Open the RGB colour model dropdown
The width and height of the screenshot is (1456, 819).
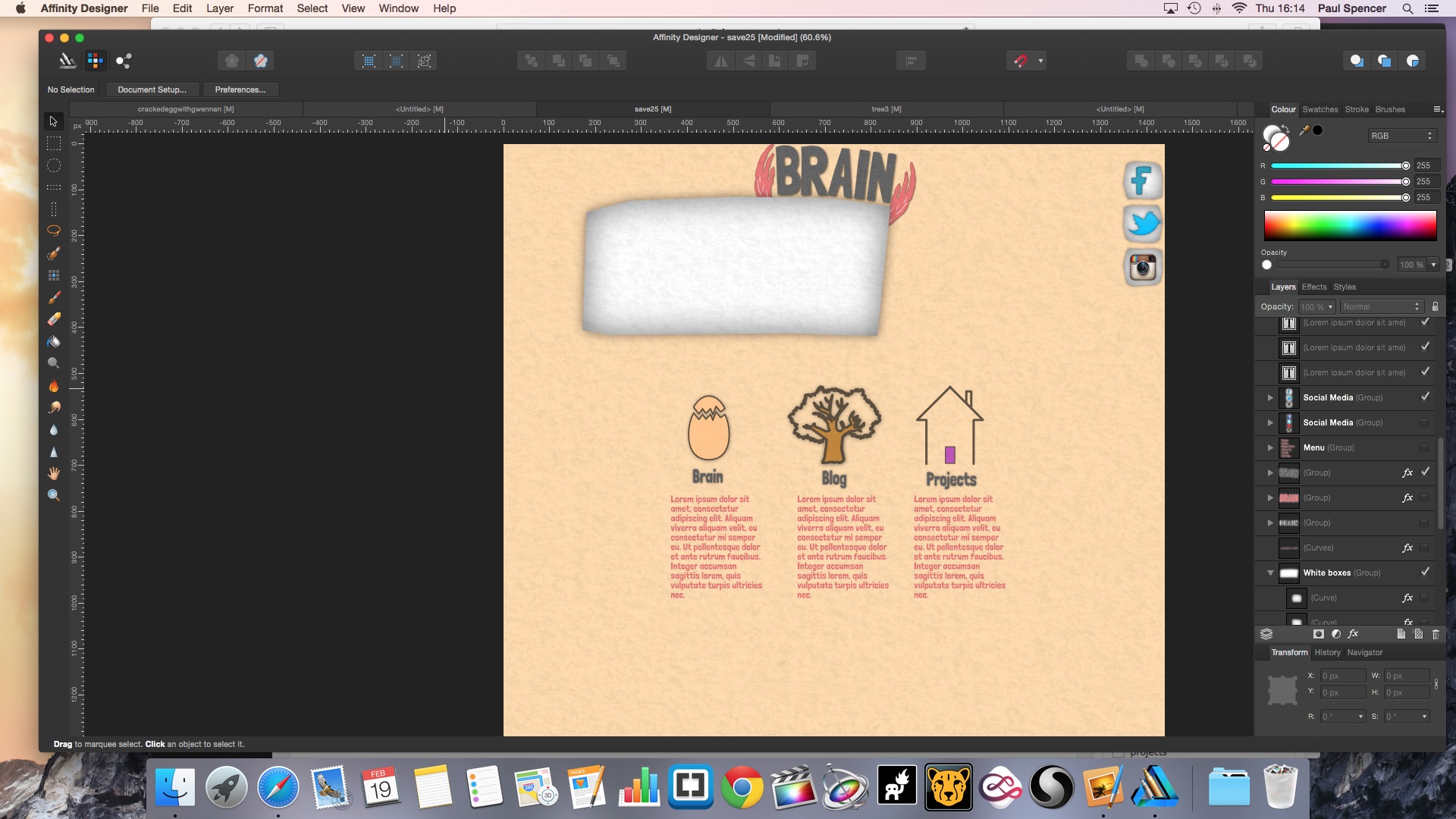pos(1401,136)
